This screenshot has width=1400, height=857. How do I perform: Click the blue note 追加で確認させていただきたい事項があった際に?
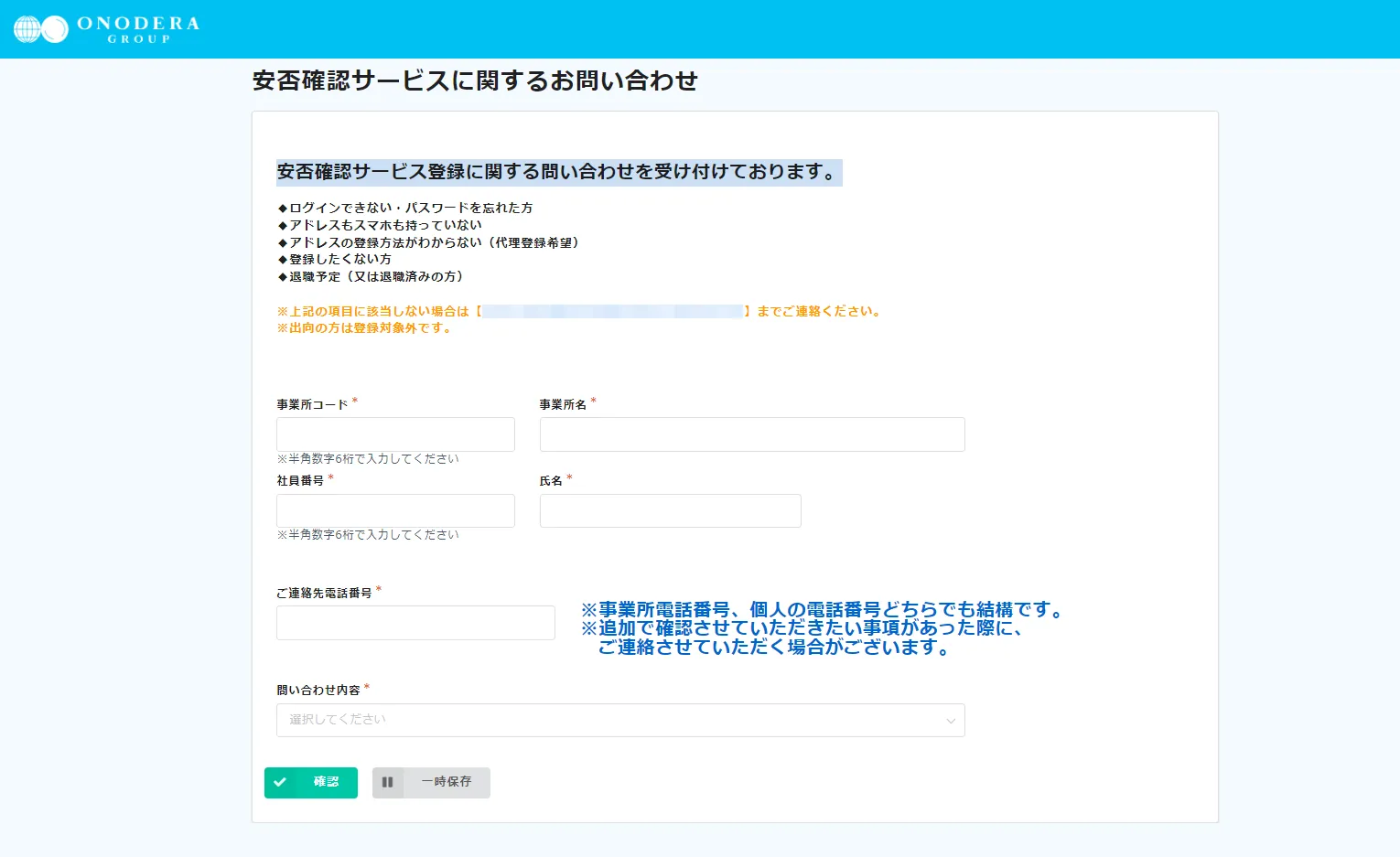pos(802,628)
